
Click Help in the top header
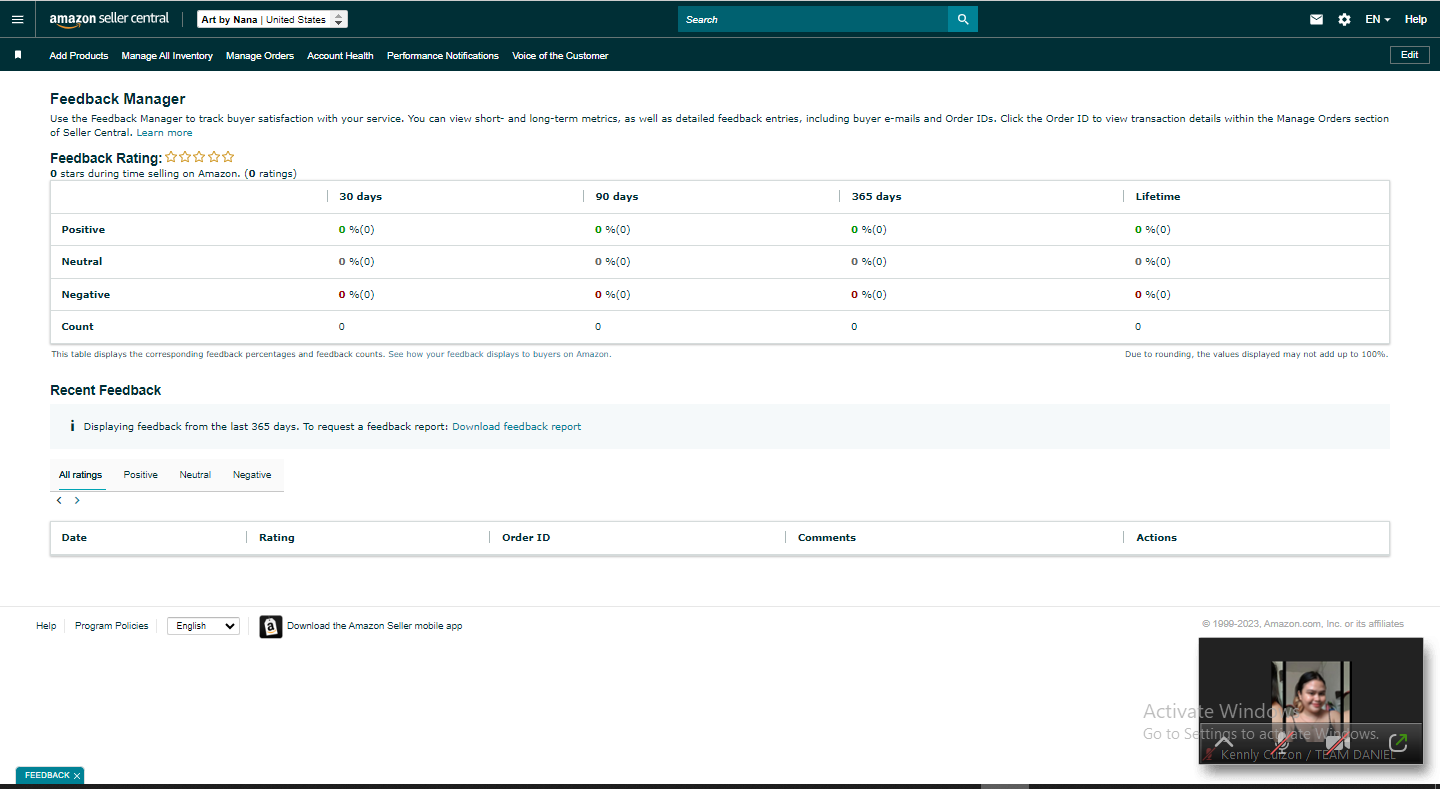(1415, 19)
